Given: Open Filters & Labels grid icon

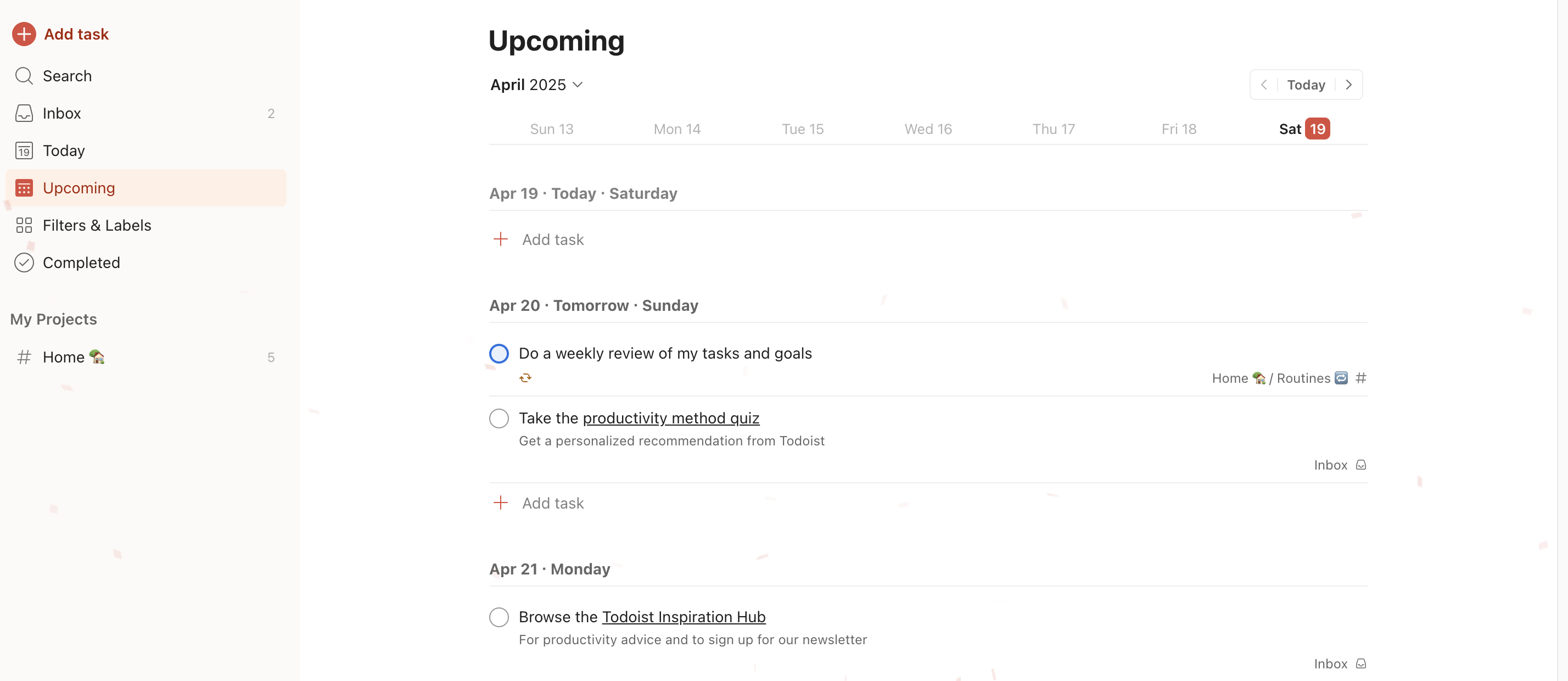Looking at the screenshot, I should (24, 225).
